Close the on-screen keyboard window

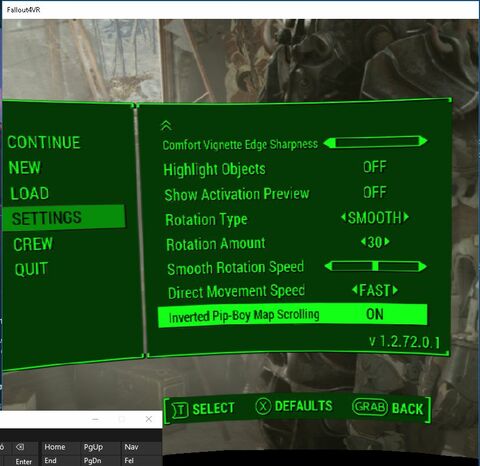(149, 419)
